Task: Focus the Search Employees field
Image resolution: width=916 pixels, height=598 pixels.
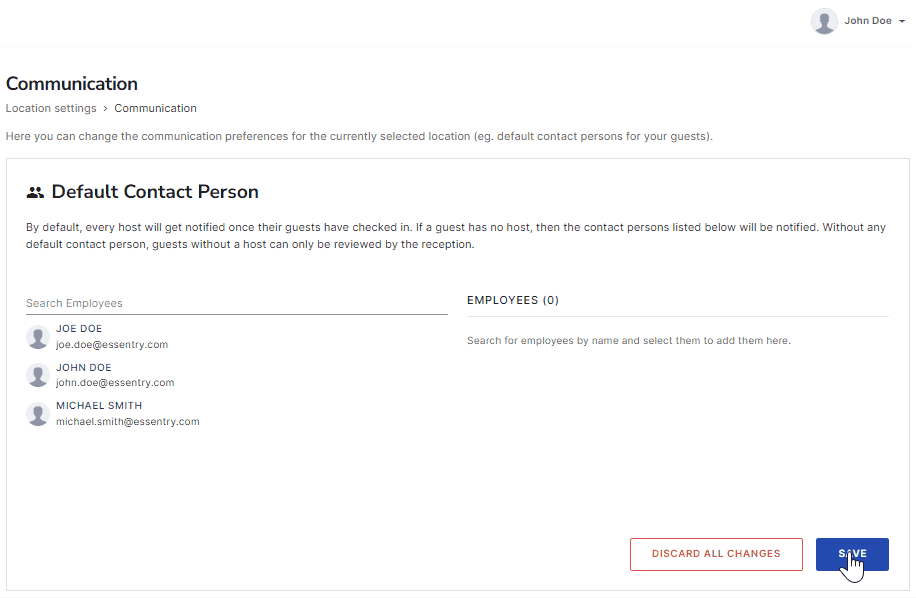Action: (237, 303)
